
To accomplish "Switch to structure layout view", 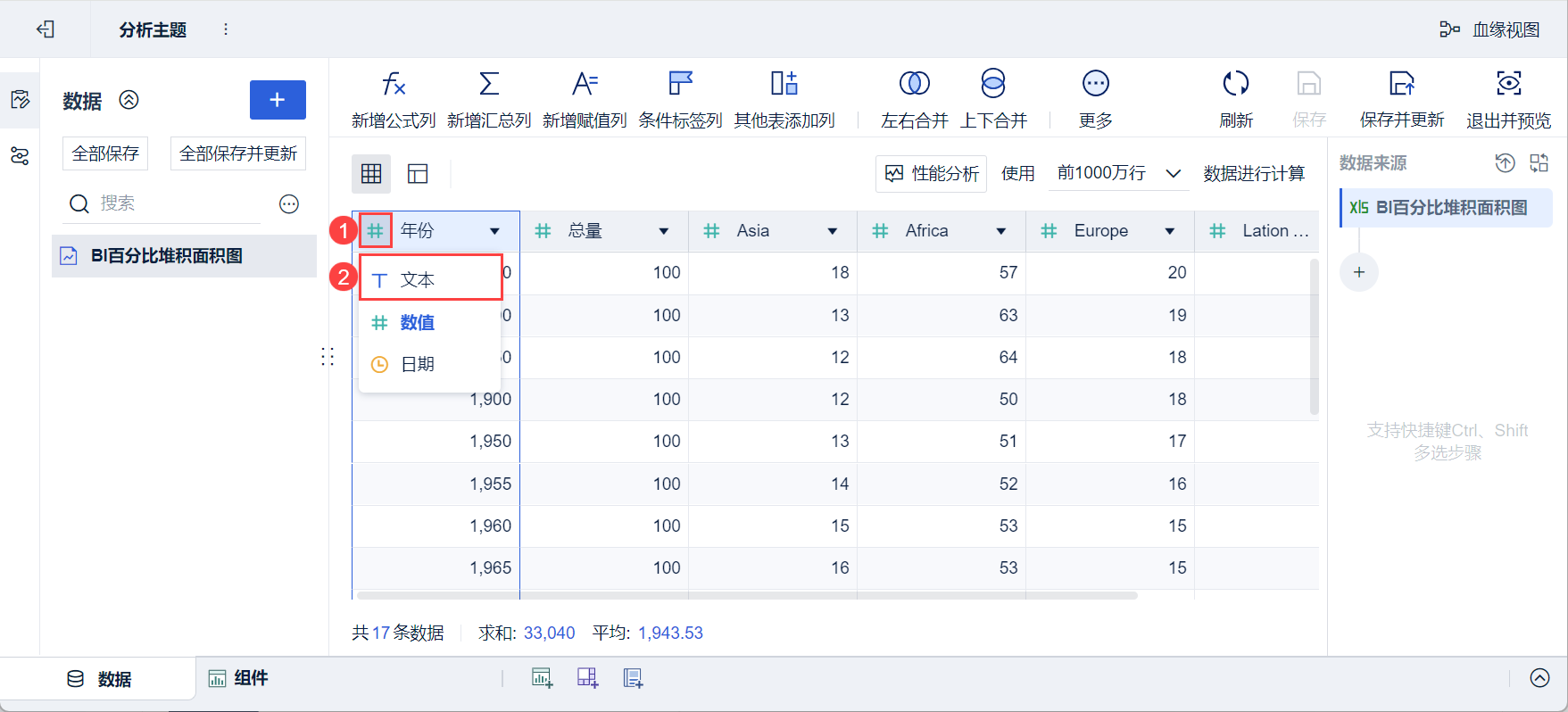I will [x=418, y=173].
